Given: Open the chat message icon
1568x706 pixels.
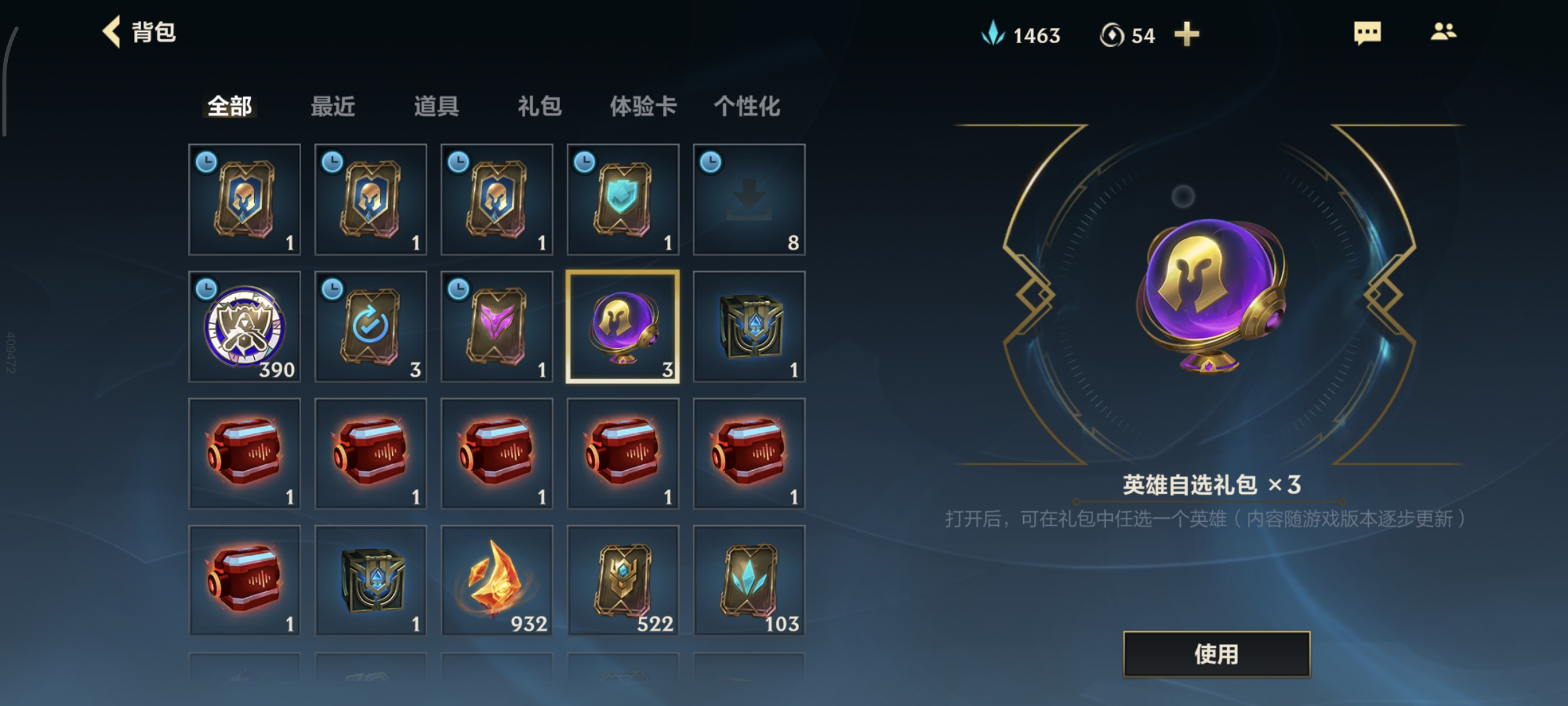Looking at the screenshot, I should pyautogui.click(x=1367, y=33).
